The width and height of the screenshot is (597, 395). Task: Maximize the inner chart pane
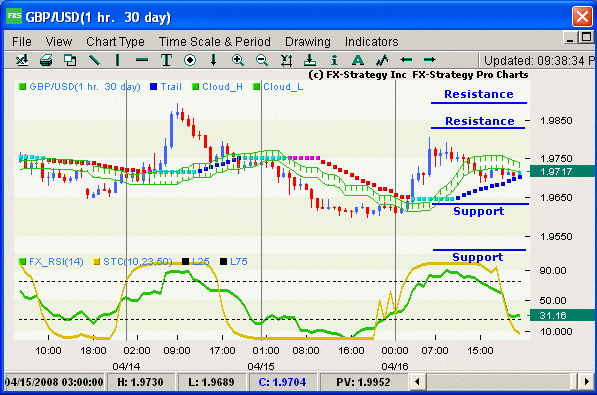[x=586, y=37]
